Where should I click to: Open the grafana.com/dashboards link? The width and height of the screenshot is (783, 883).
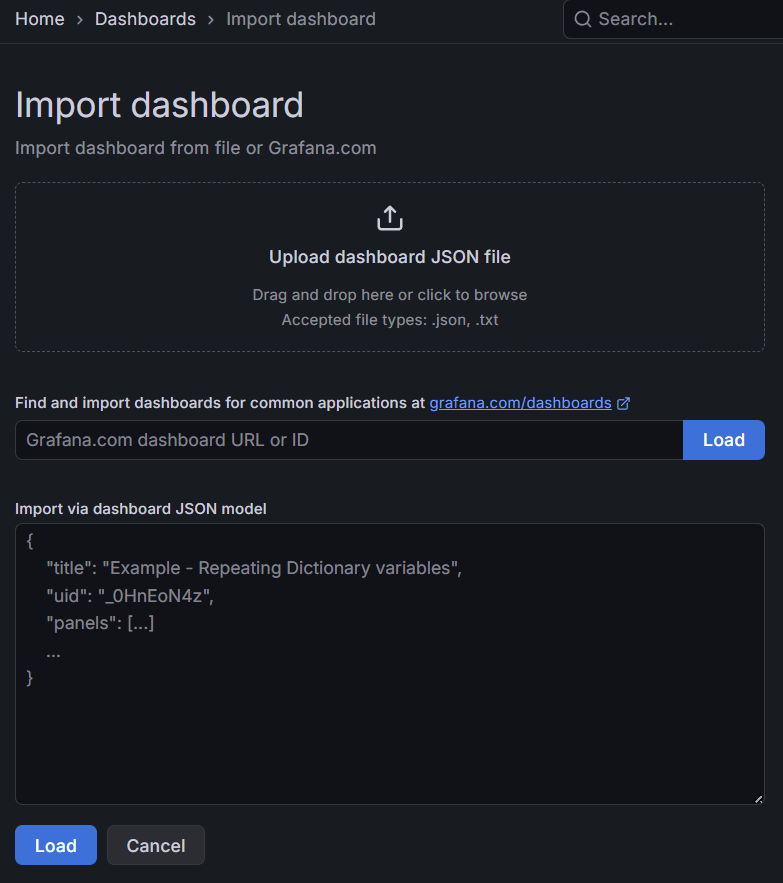(519, 402)
